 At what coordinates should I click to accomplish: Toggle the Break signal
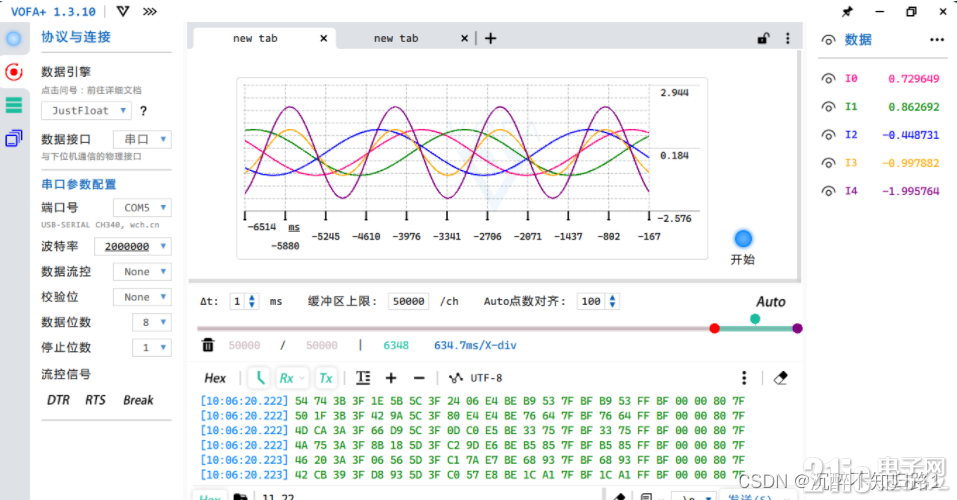[x=139, y=400]
